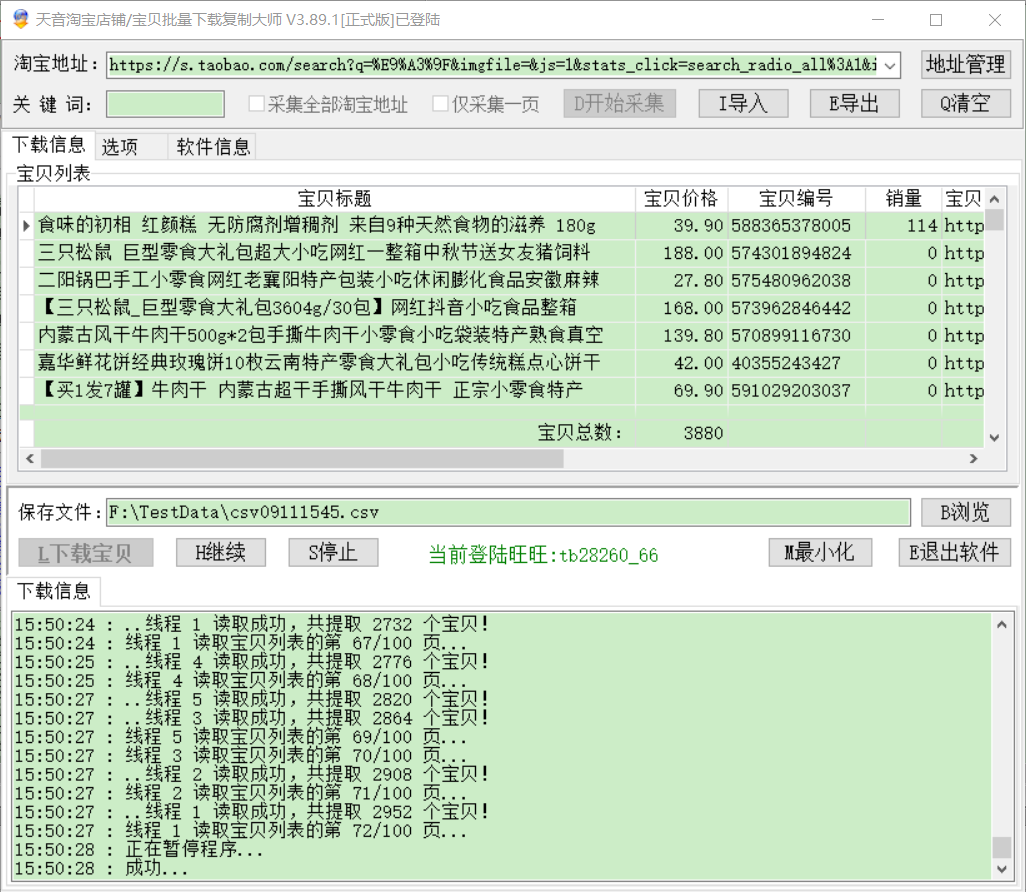
Task: Expand the 淘宝地址 URL dropdown
Action: (890, 65)
